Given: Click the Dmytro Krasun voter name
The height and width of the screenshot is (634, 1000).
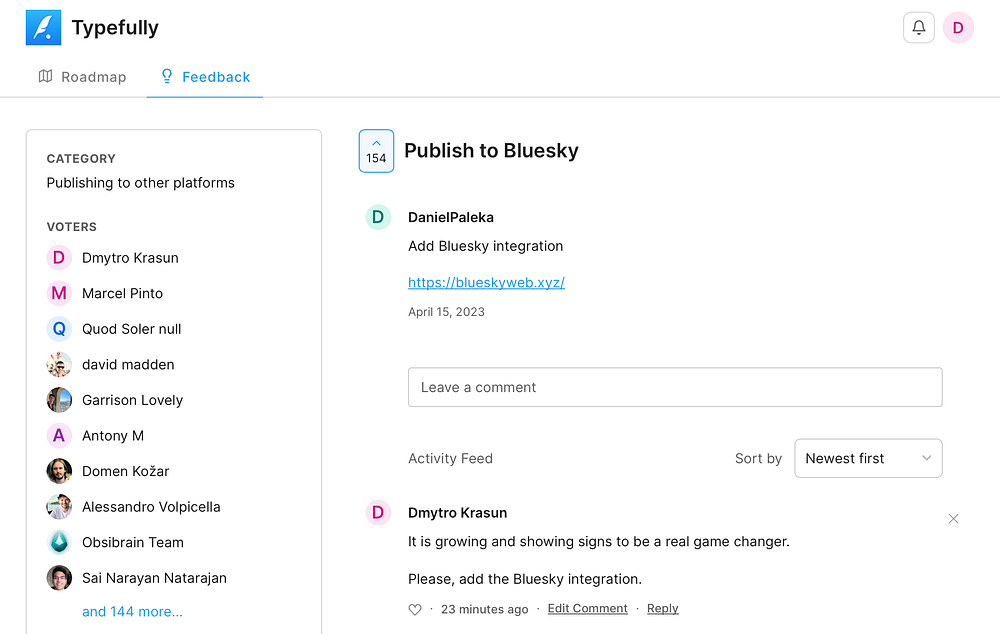Looking at the screenshot, I should pos(130,258).
